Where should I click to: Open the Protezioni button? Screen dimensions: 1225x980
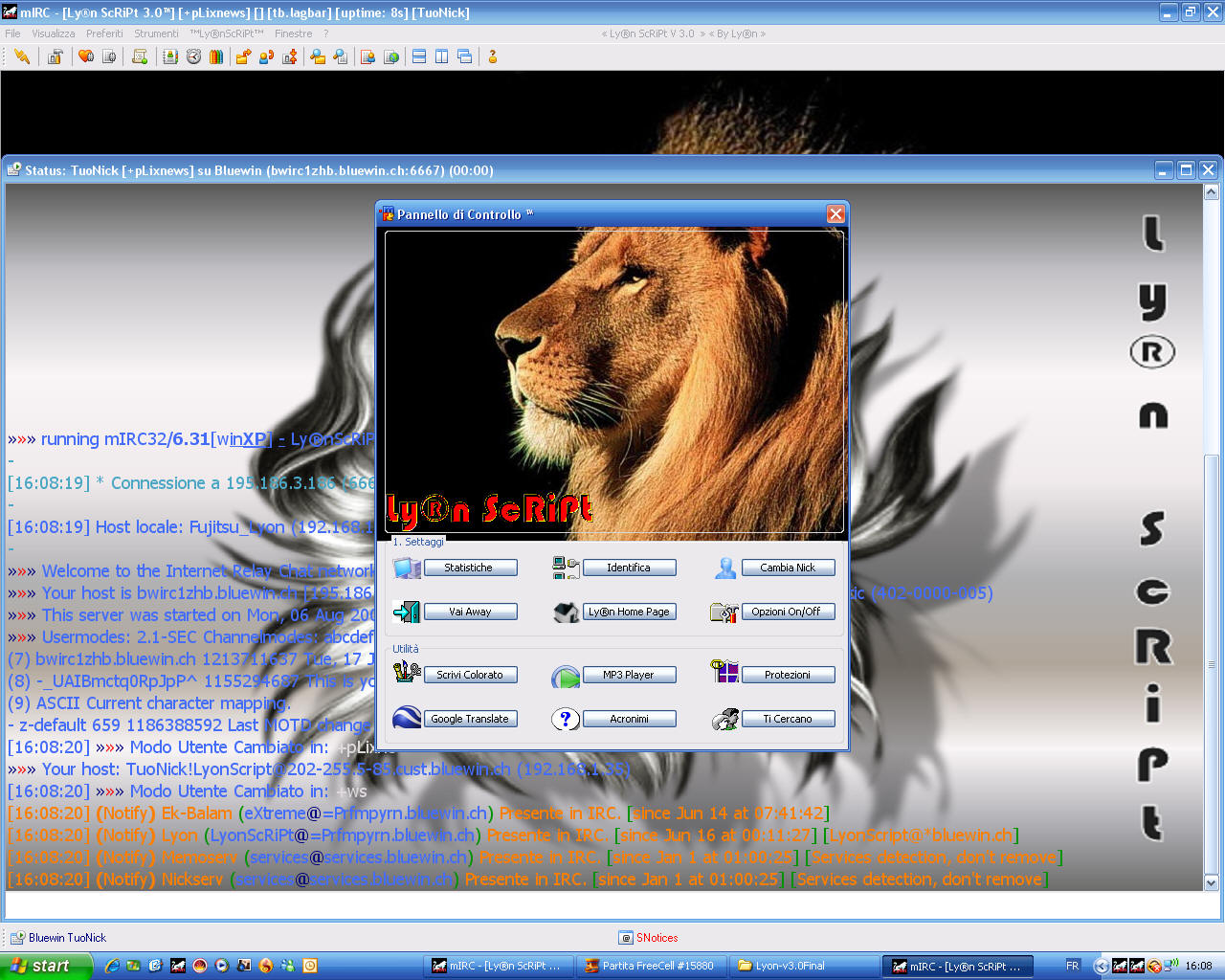788,675
